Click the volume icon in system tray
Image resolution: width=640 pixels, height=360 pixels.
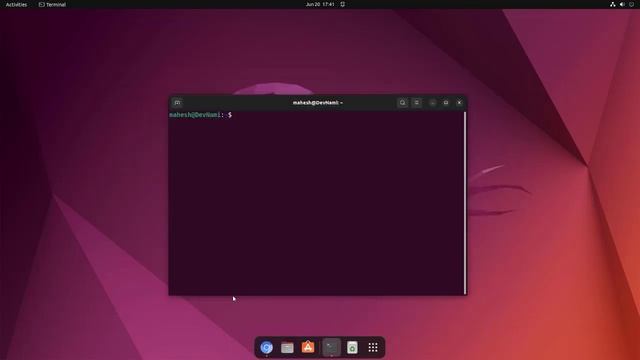click(622, 4)
